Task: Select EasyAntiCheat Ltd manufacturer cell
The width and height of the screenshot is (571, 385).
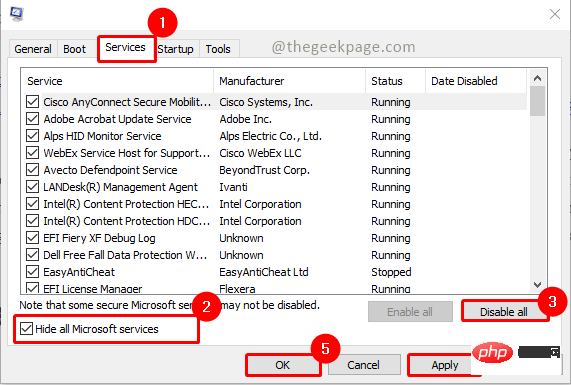Action: click(264, 272)
